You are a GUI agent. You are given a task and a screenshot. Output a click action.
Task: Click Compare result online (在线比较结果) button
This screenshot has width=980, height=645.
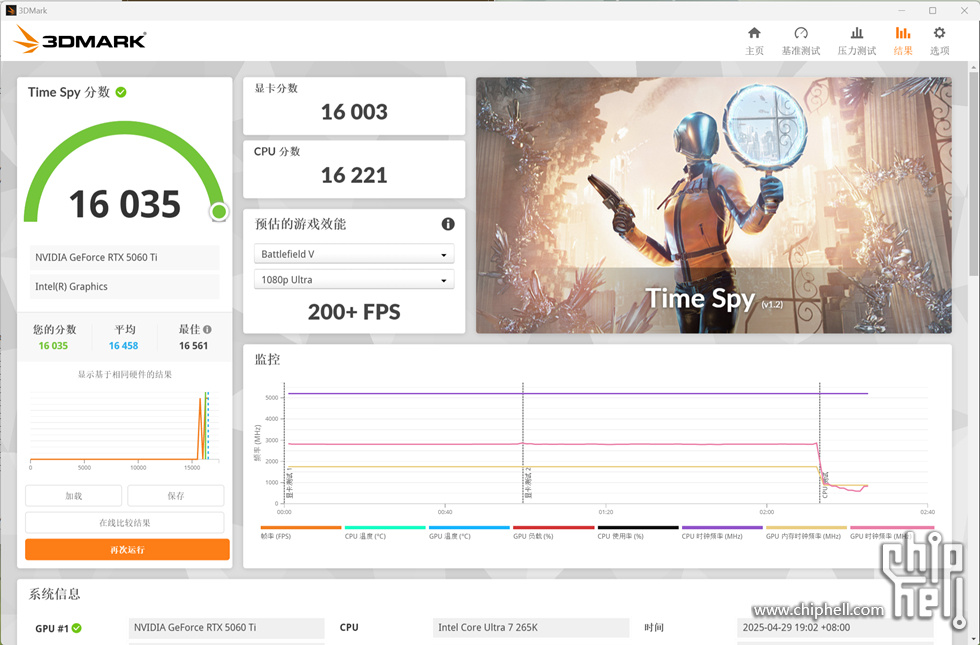click(124, 522)
